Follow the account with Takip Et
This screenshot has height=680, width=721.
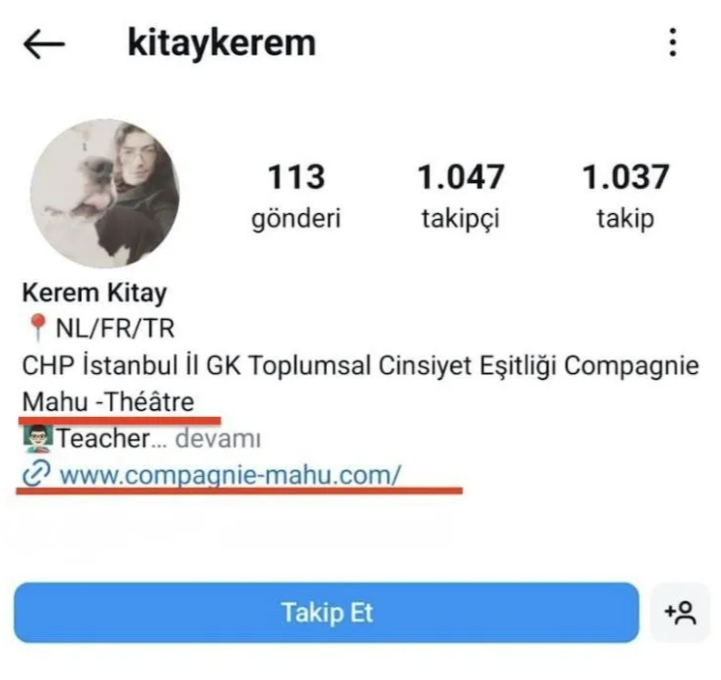pyautogui.click(x=326, y=612)
